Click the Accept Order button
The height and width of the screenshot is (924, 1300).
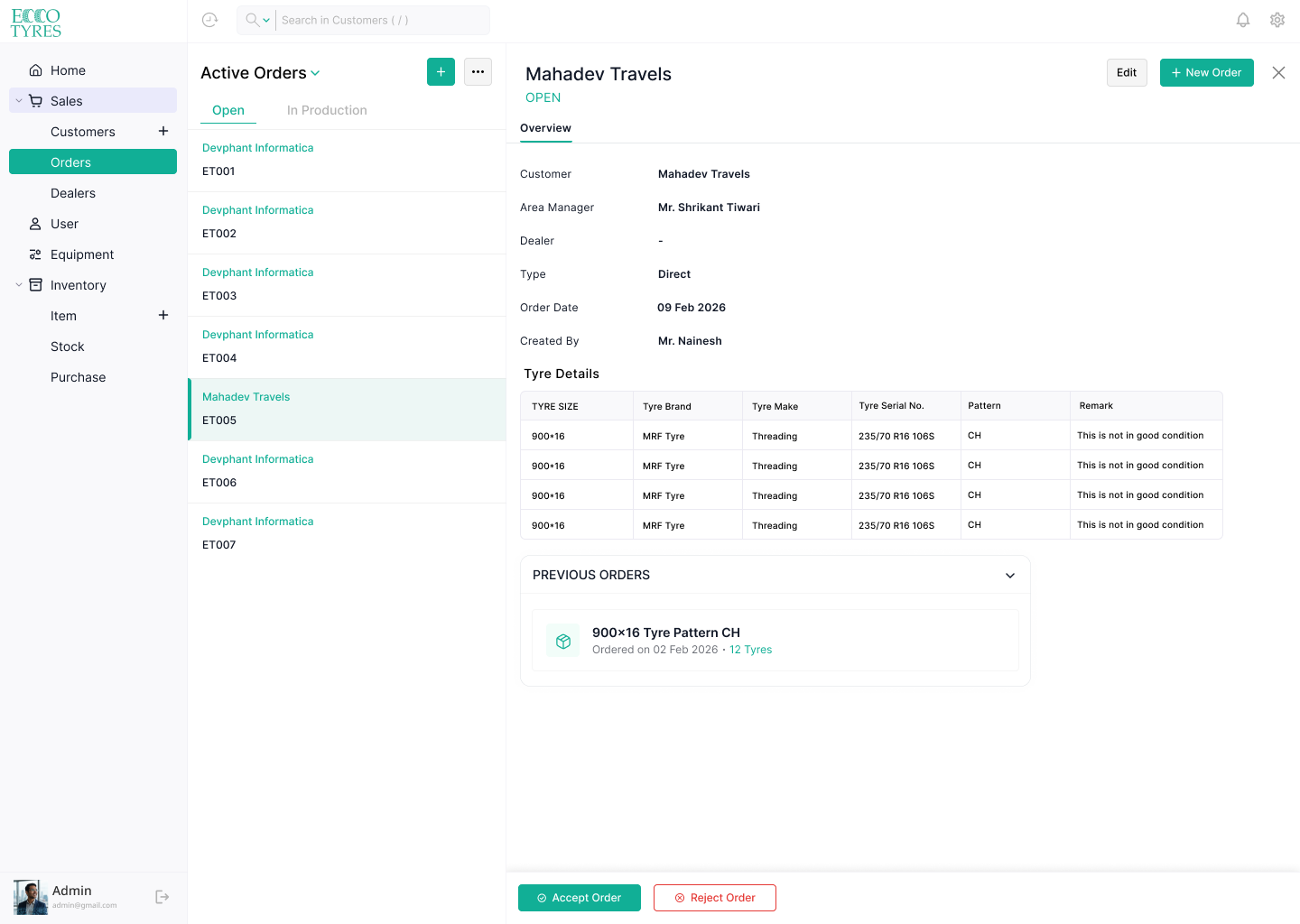[580, 898]
